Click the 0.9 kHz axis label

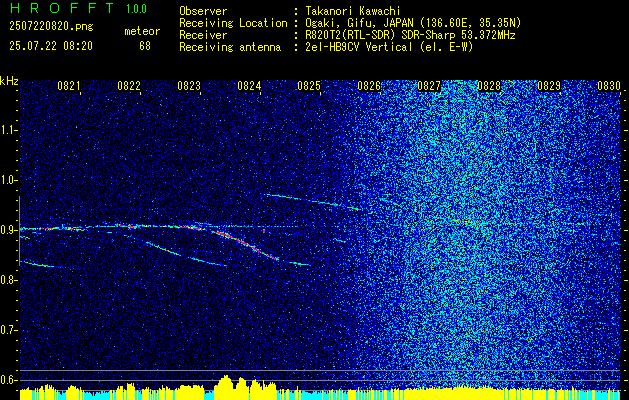pos(9,230)
